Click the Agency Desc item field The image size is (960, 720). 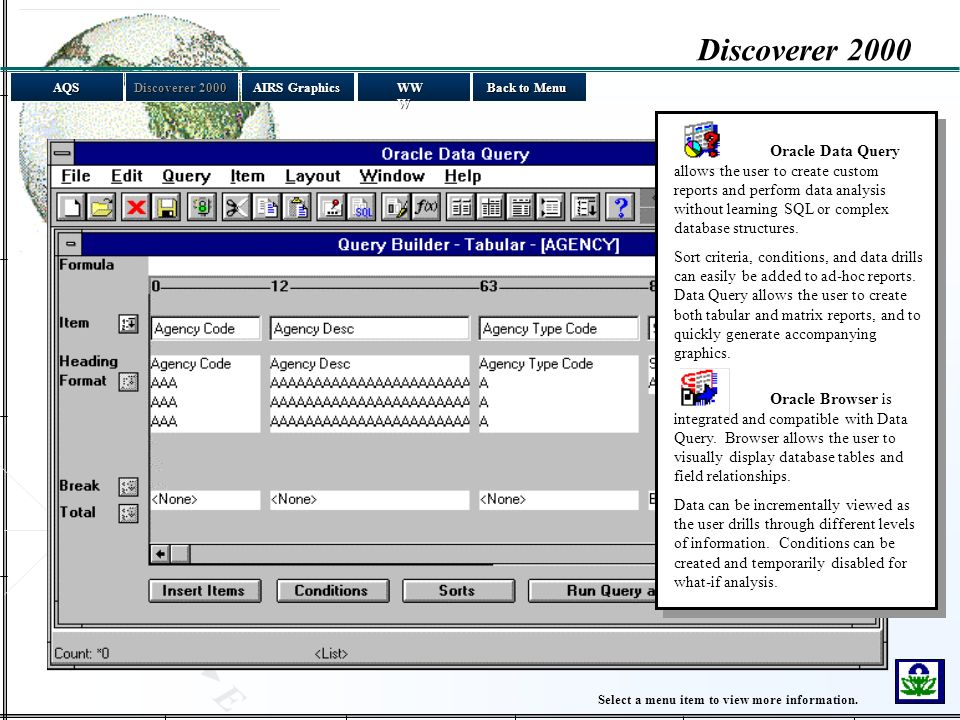(369, 329)
